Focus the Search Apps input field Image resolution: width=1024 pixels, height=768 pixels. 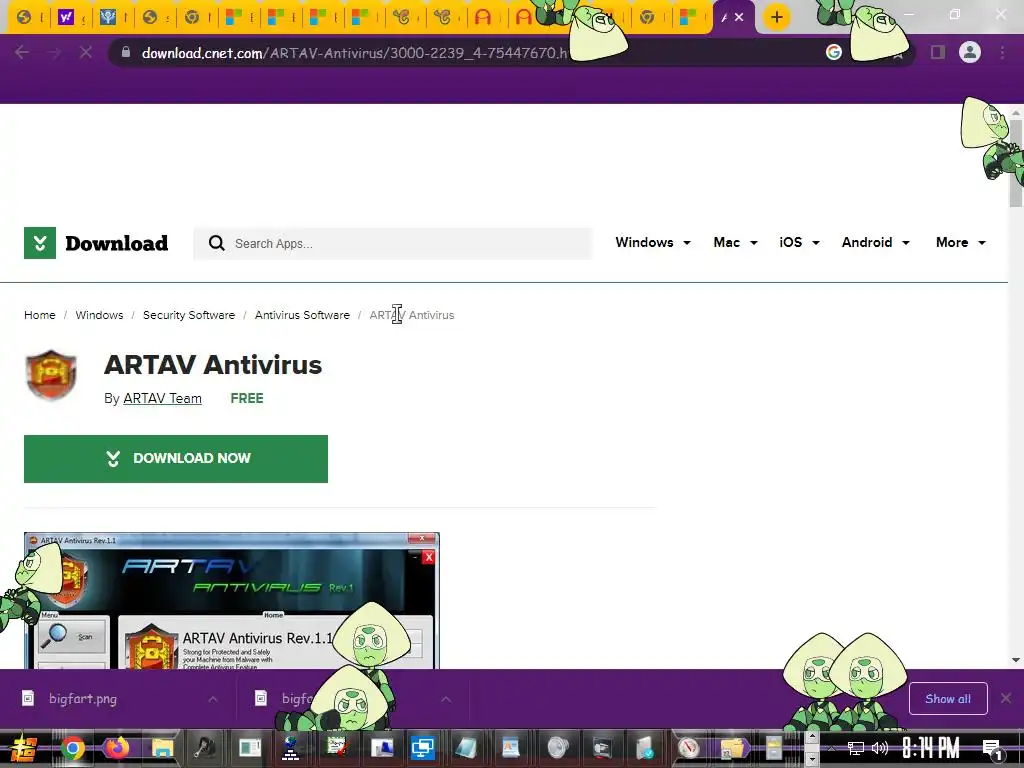point(393,244)
